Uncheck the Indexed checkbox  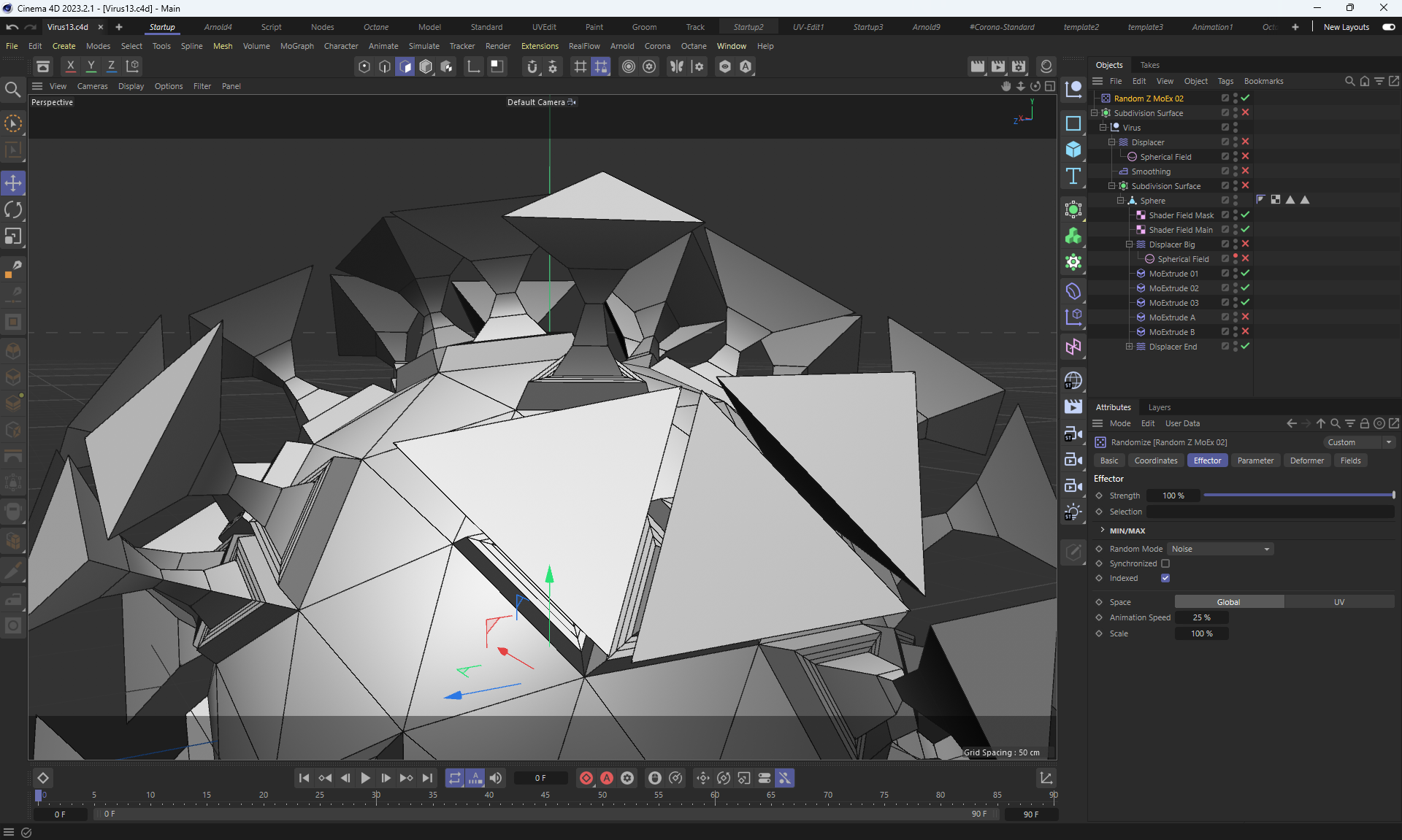click(1165, 578)
